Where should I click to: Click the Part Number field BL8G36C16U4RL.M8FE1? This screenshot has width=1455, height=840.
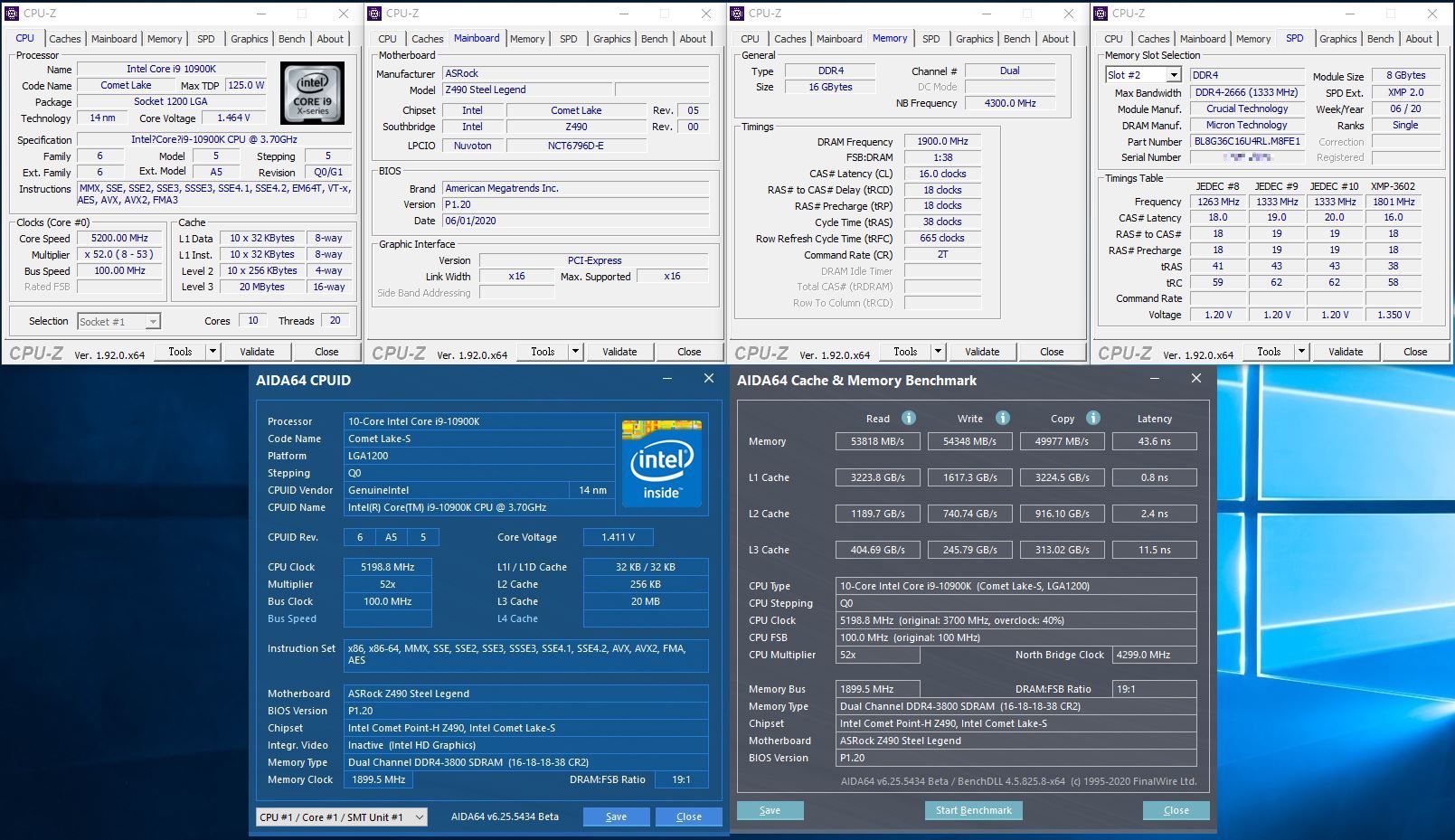1247,141
